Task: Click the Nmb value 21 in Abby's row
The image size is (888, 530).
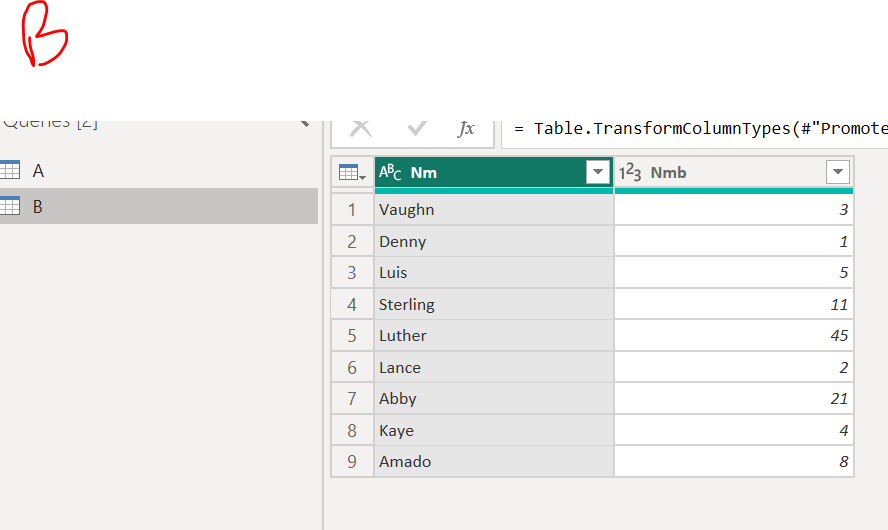Action: [x=733, y=399]
